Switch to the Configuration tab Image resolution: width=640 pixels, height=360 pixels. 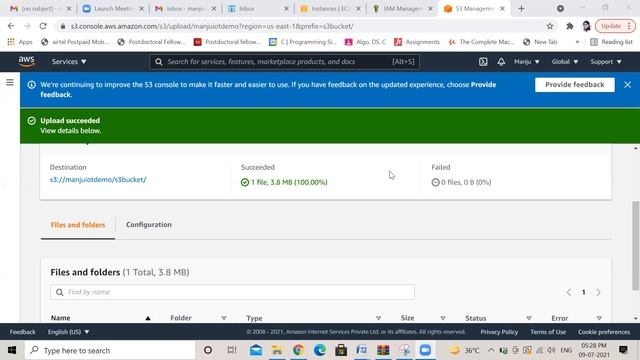click(x=149, y=225)
